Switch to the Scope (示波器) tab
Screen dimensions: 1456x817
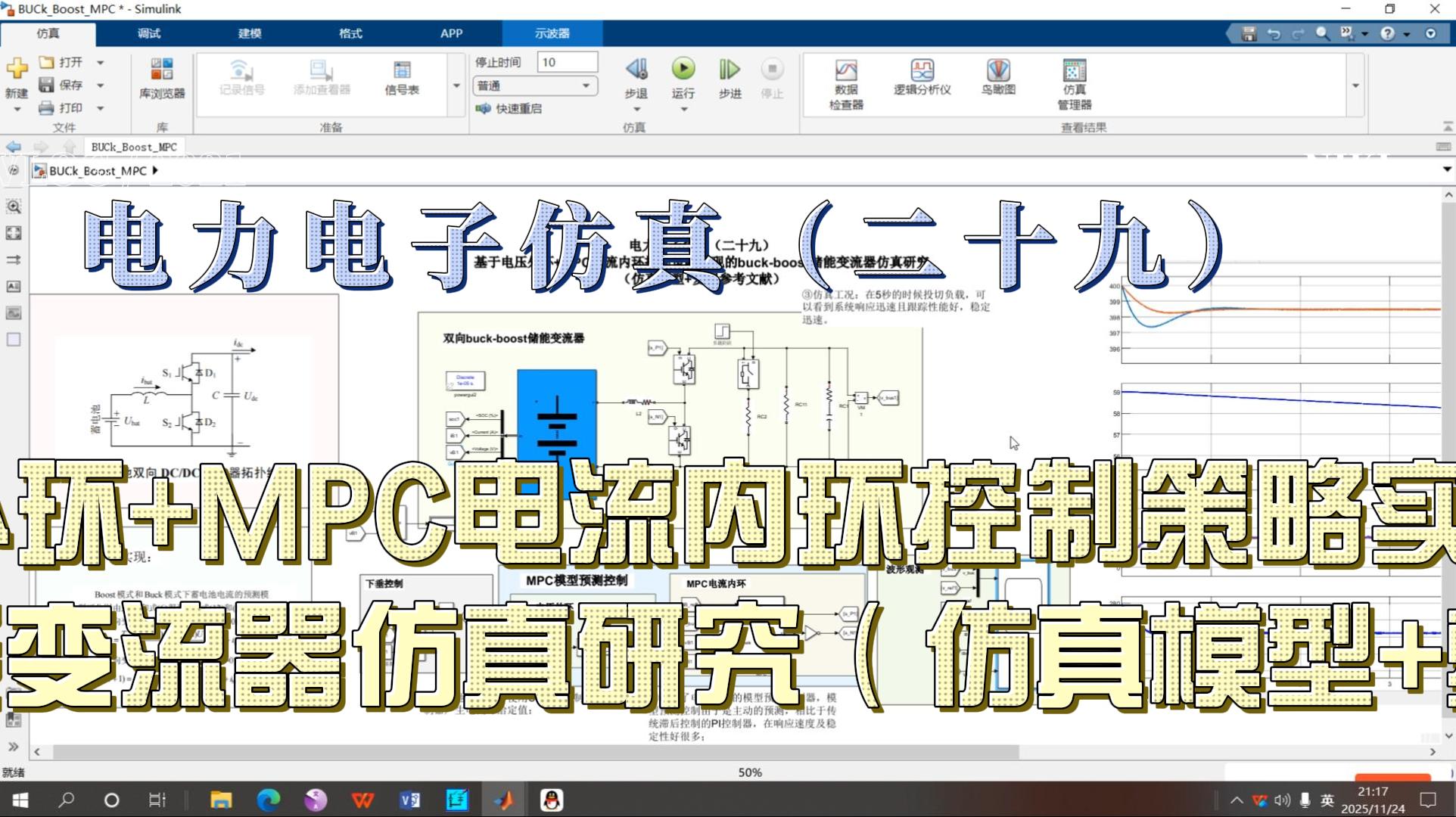click(x=552, y=33)
